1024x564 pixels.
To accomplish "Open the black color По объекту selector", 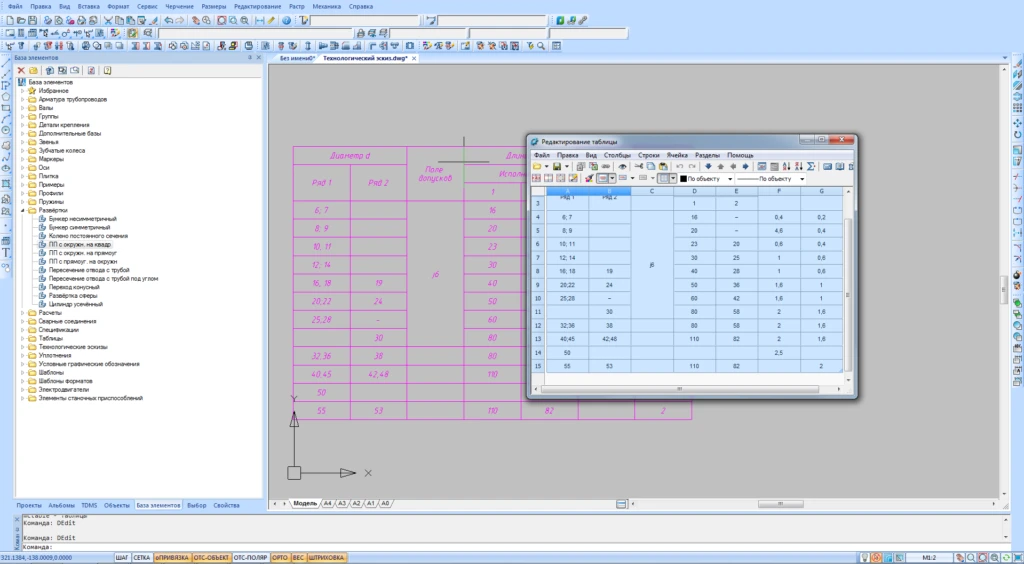I will point(705,179).
